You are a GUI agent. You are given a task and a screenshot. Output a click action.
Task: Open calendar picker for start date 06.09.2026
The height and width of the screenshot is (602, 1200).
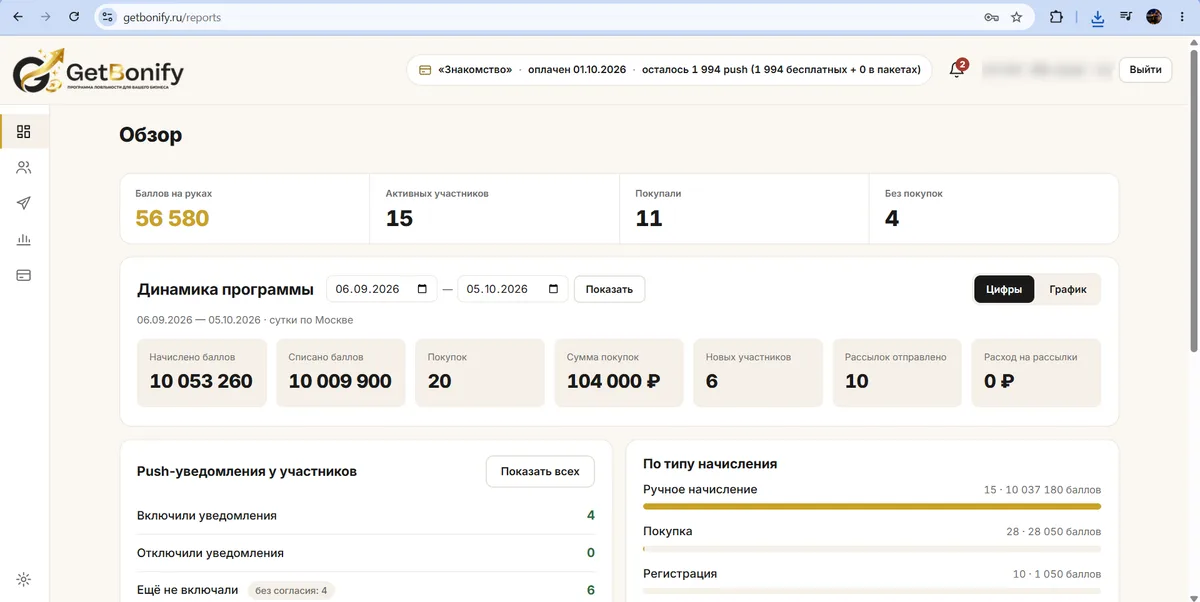[422, 289]
